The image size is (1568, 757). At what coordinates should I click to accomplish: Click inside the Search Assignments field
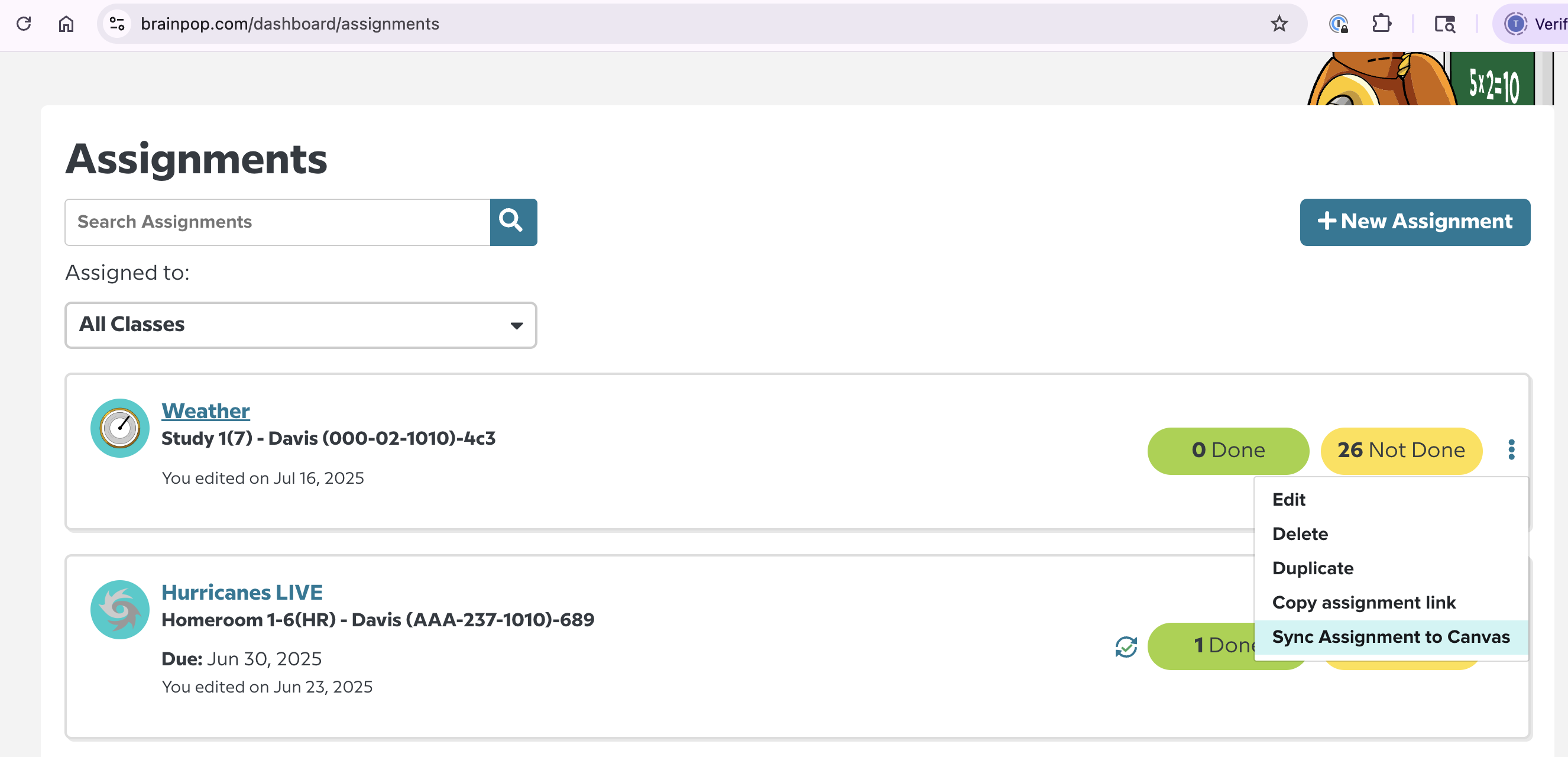(x=274, y=222)
